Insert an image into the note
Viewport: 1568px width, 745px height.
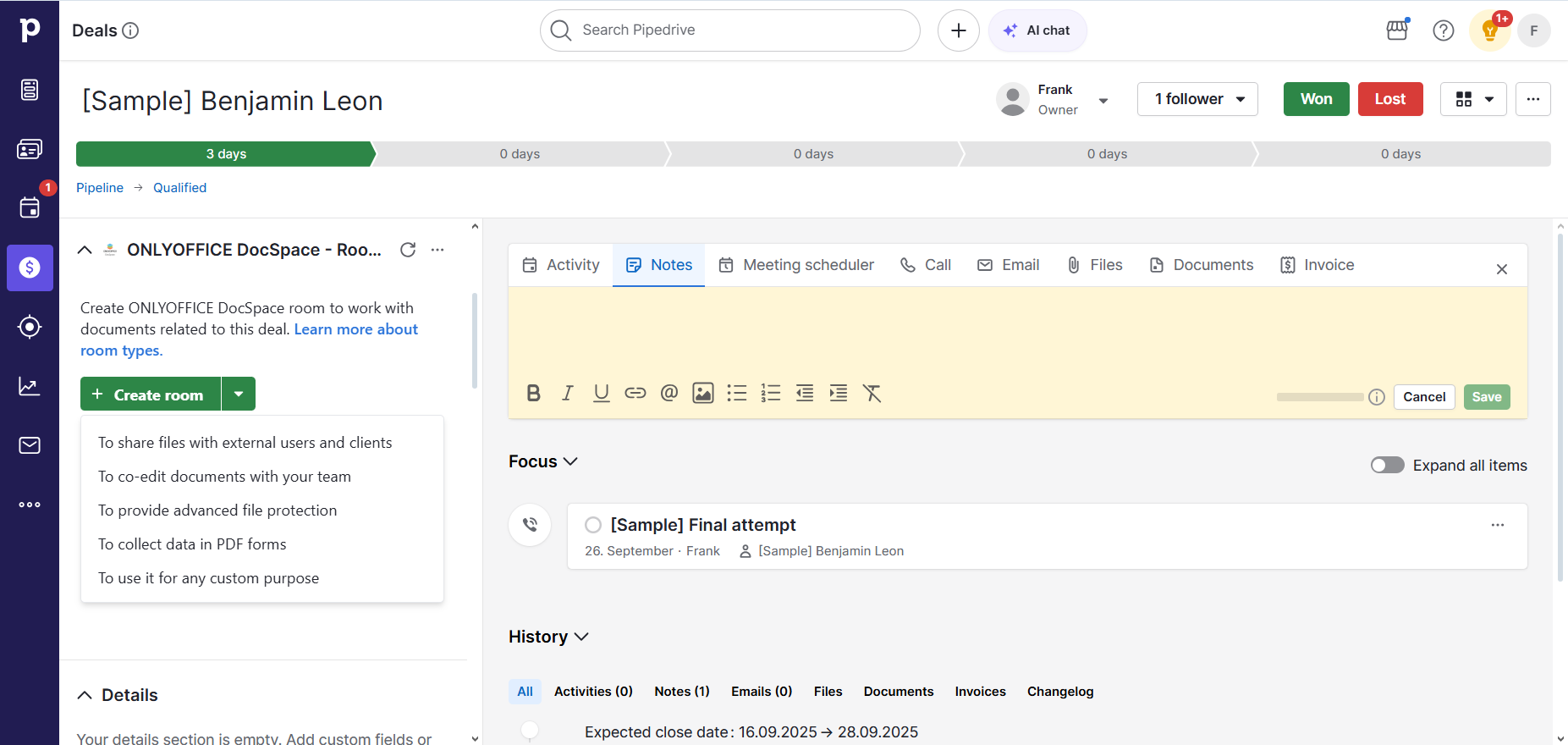coord(703,393)
